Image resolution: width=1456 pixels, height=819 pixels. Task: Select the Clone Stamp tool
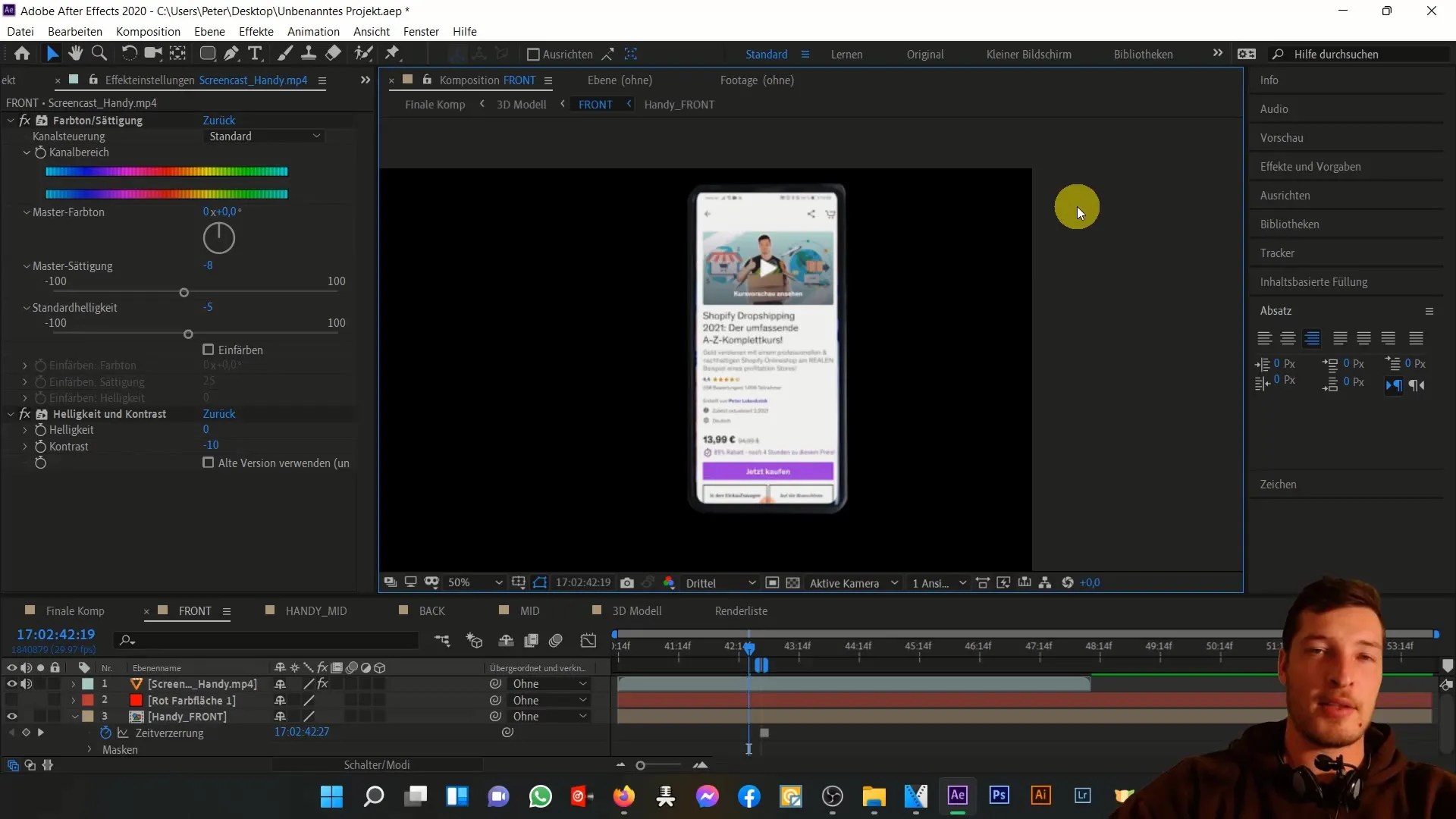click(x=309, y=54)
